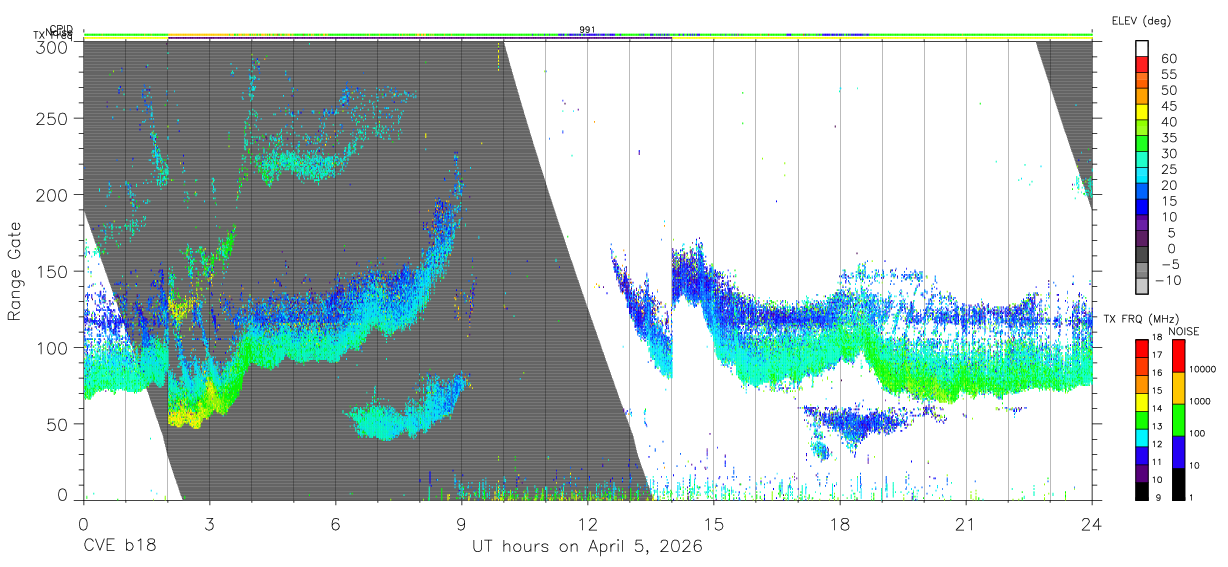Select the cyan swatch in TX FRQ bar
The height and width of the screenshot is (567, 1228).
1143,438
